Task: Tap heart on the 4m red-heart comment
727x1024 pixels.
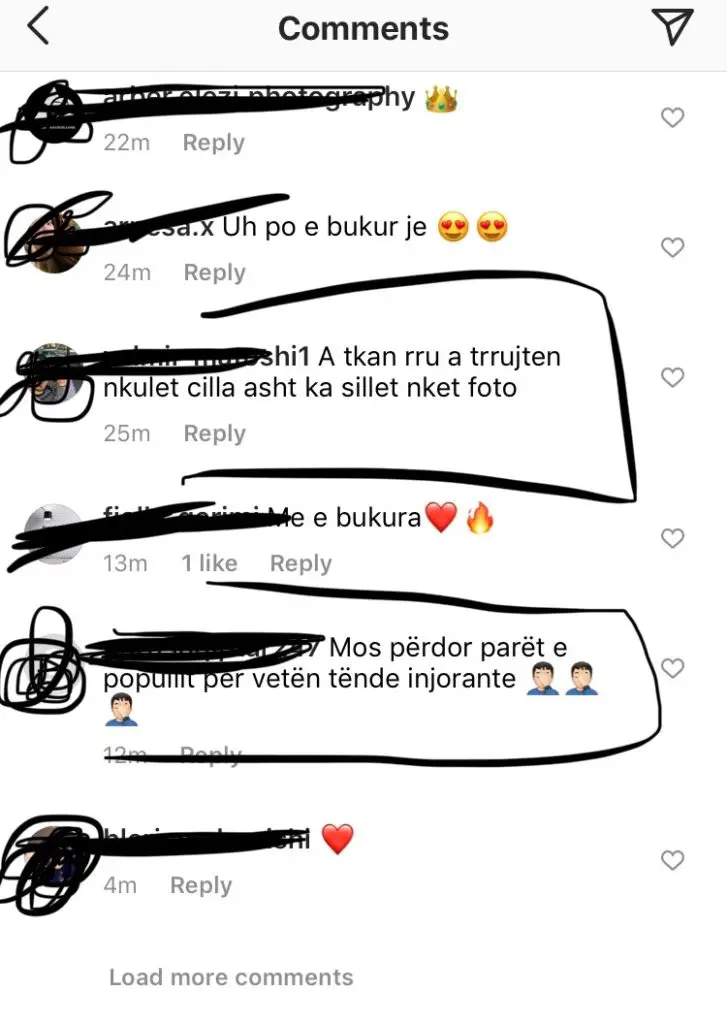Action: point(672,860)
